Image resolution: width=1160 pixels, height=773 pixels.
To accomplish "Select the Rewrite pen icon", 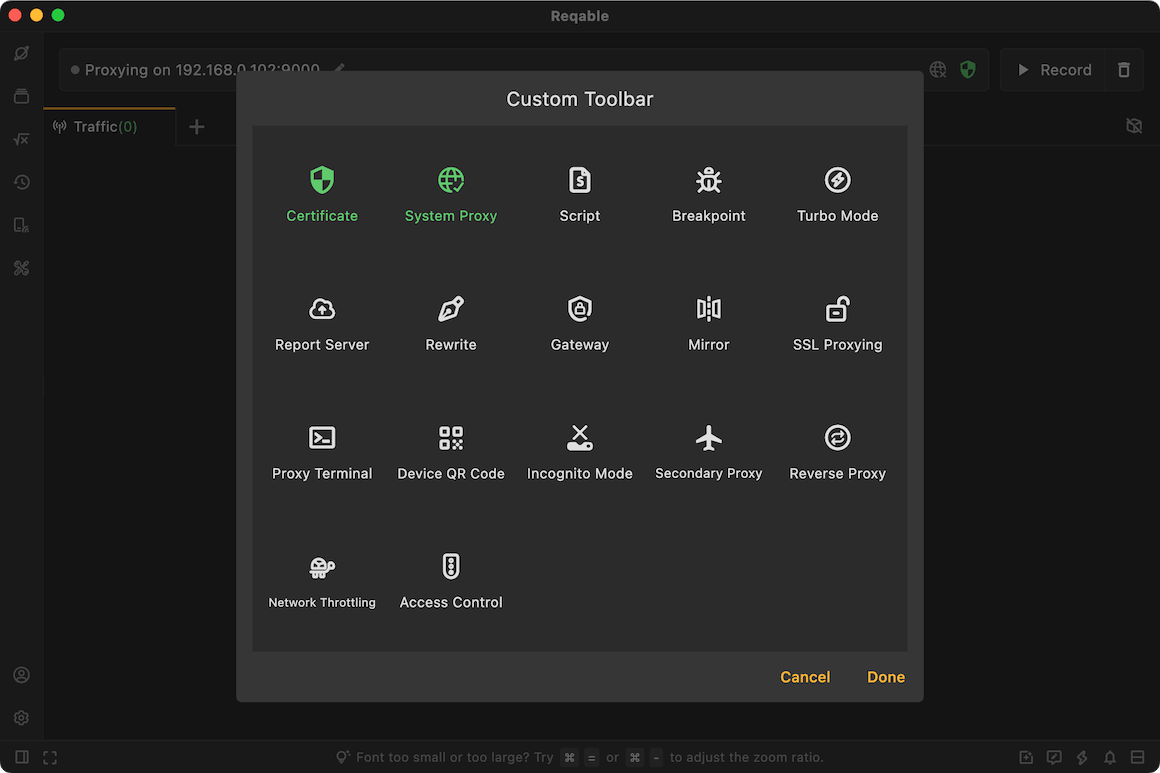I will click(x=451, y=308).
